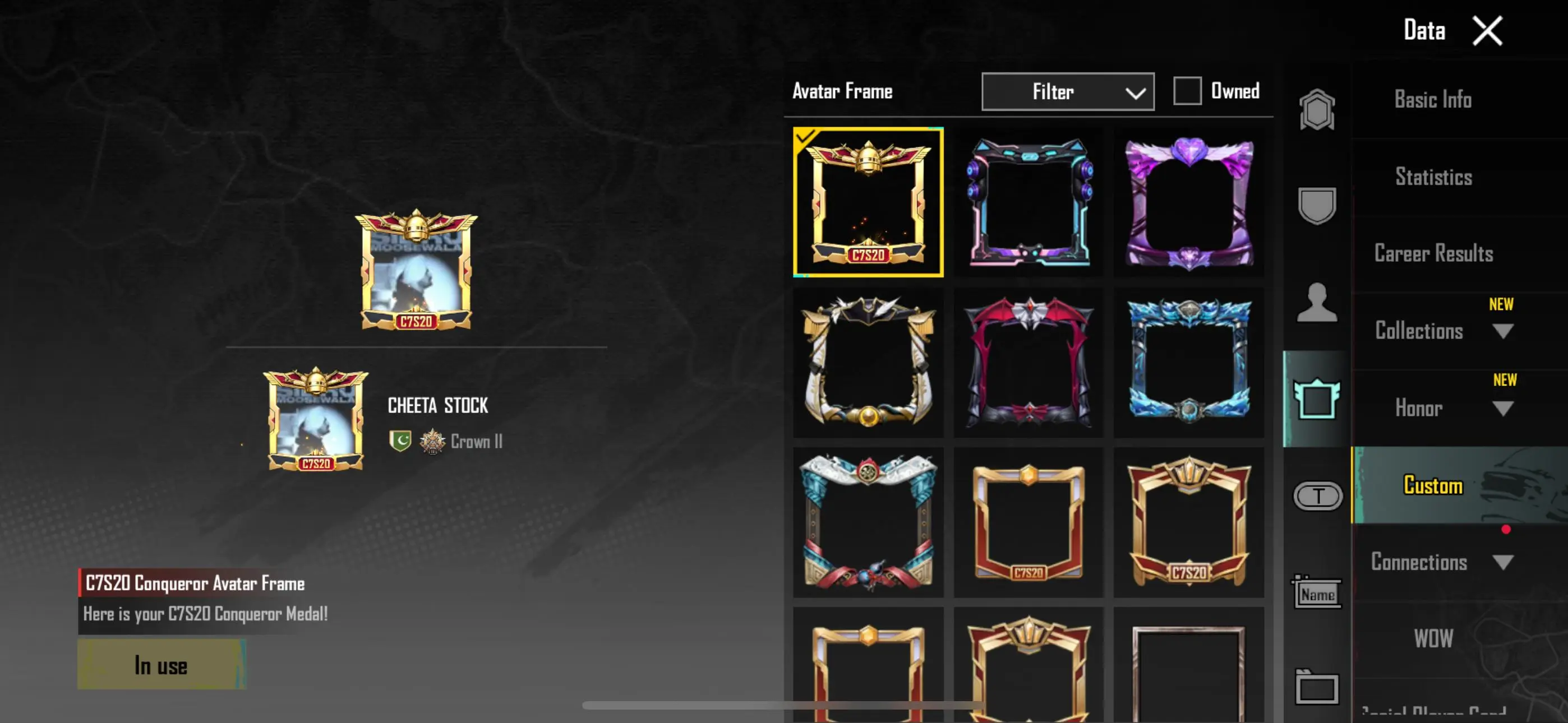Viewport: 1568px width, 723px height.
Task: Open the folder icon at sidebar bottom
Action: (1317, 687)
